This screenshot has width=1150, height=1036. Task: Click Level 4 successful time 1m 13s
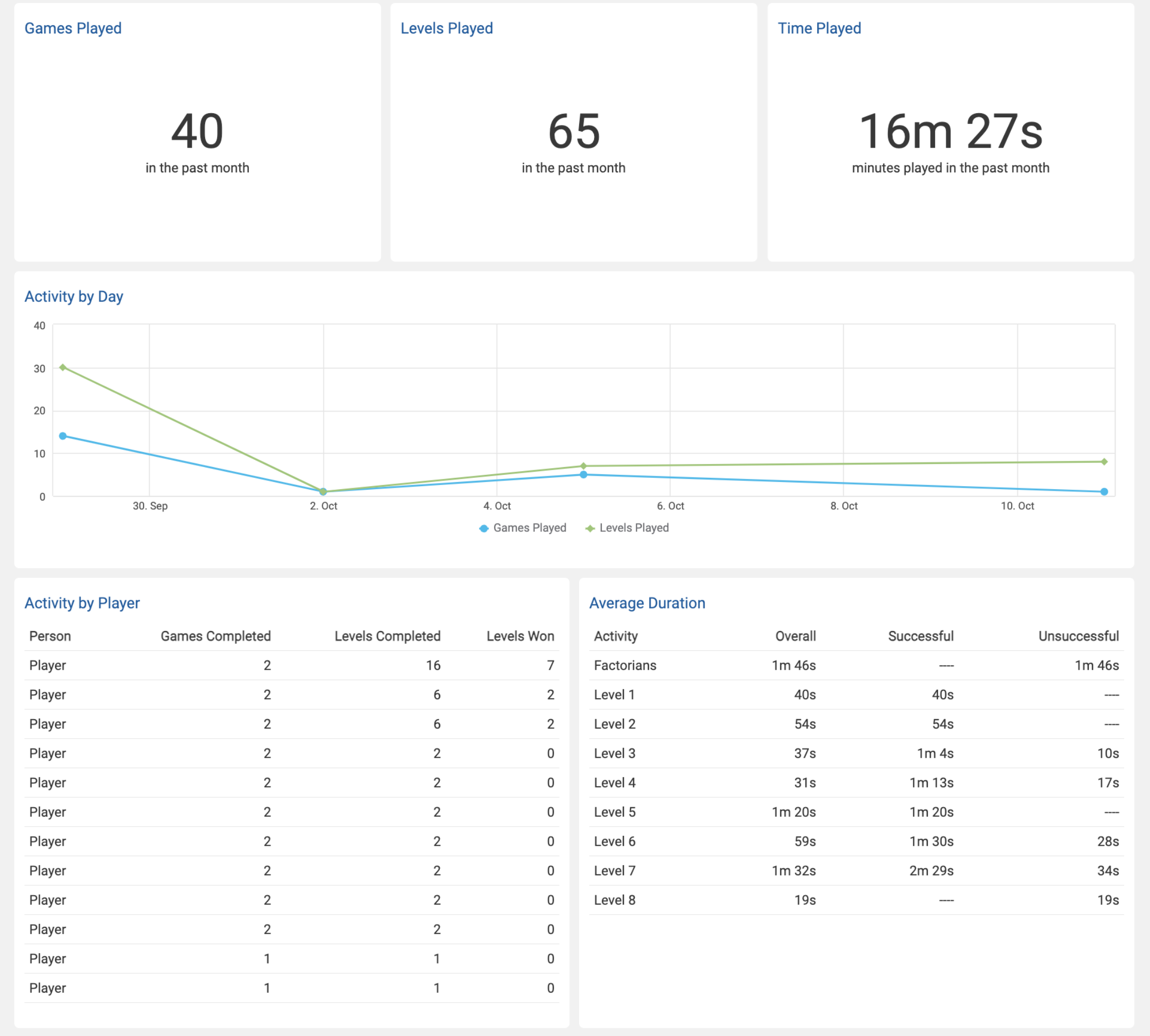tap(931, 783)
